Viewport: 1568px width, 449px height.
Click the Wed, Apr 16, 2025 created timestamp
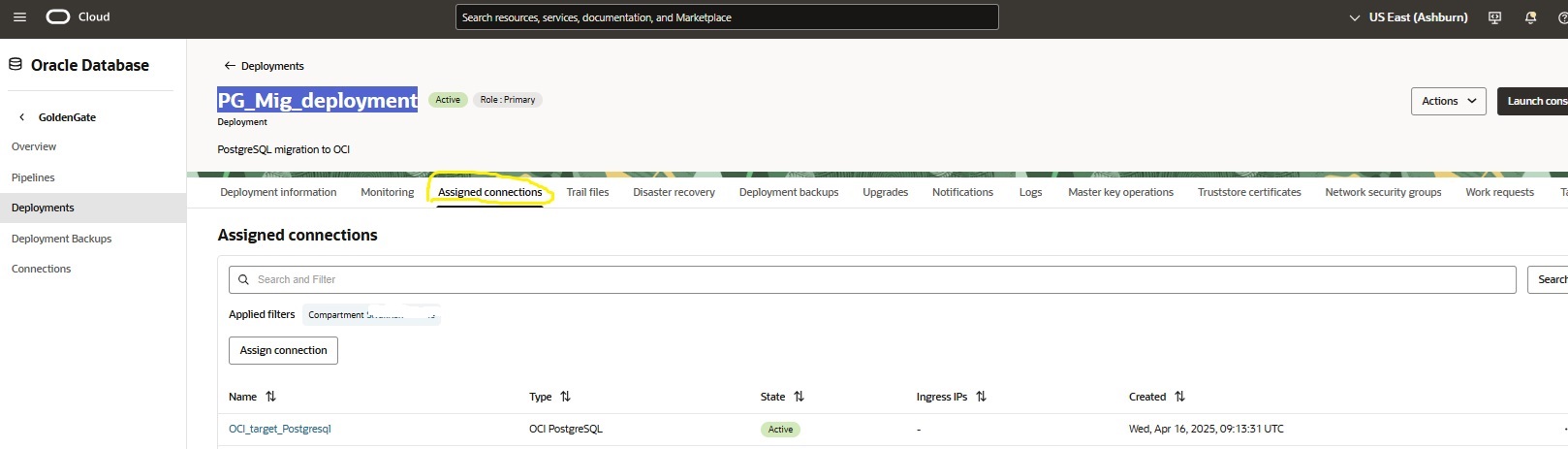tap(1207, 429)
